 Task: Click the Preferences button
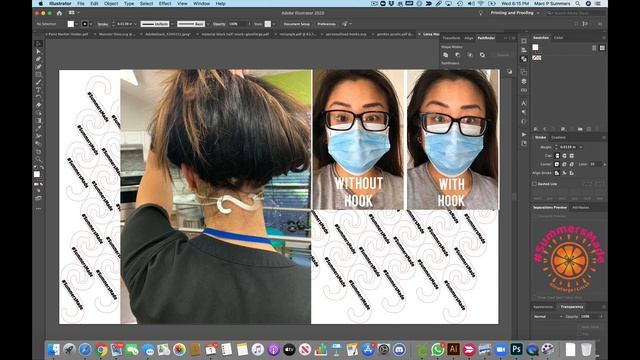[327, 24]
